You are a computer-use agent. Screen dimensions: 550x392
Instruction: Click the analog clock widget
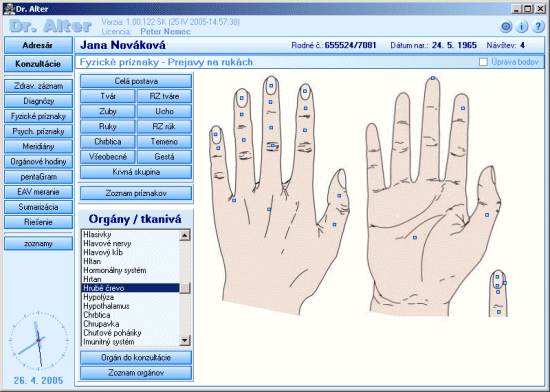[x=38, y=340]
